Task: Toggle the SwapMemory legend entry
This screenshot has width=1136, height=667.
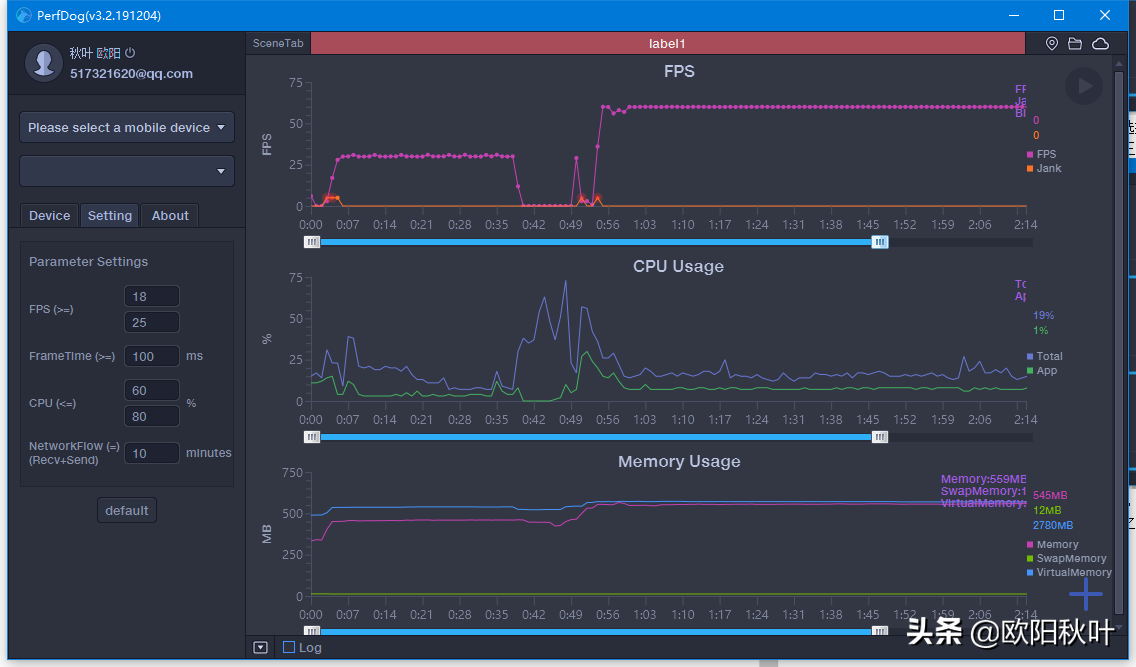Action: (x=1066, y=558)
